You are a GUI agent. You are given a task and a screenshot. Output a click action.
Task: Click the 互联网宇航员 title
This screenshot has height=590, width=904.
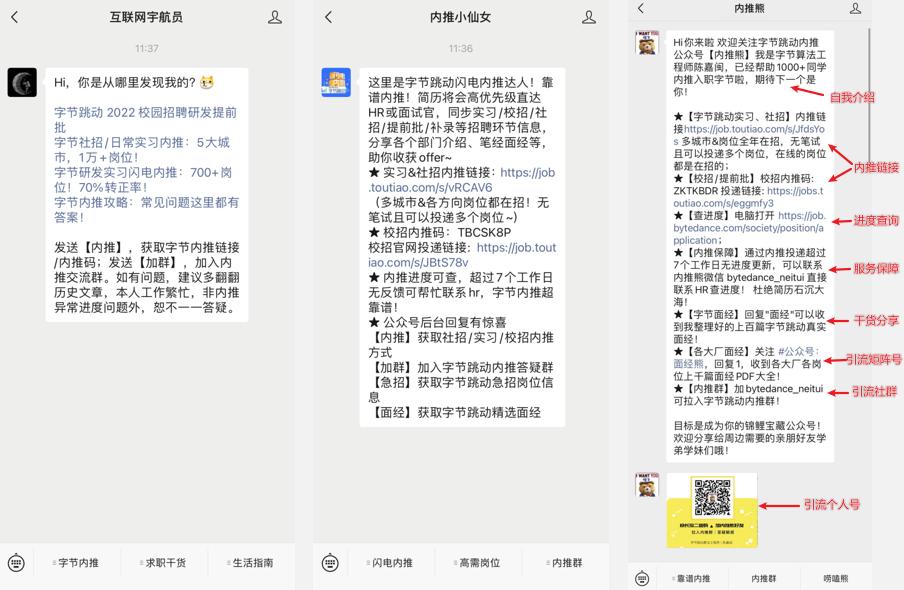(146, 17)
